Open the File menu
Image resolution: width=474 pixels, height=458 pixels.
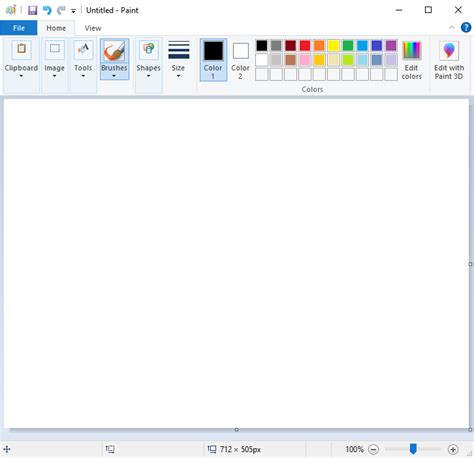(19, 28)
